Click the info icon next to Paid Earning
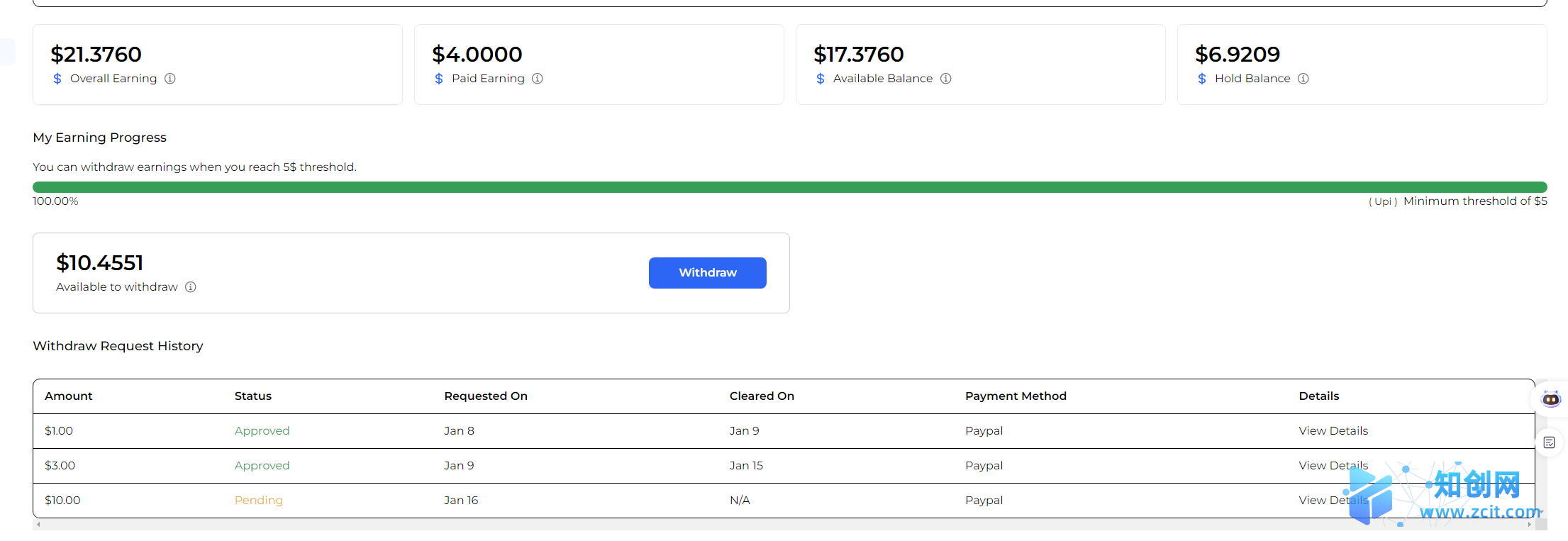 538,79
